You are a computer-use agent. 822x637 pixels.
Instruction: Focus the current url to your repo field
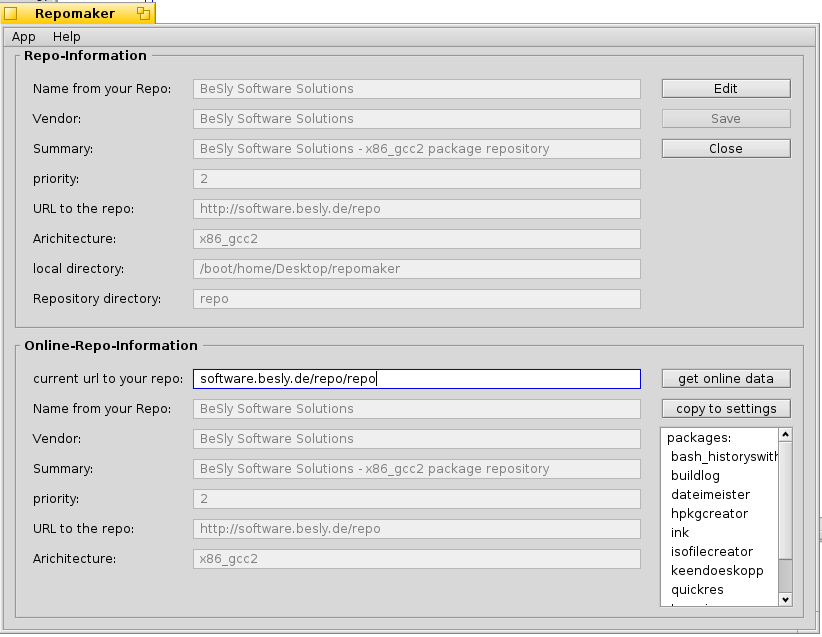(x=416, y=379)
